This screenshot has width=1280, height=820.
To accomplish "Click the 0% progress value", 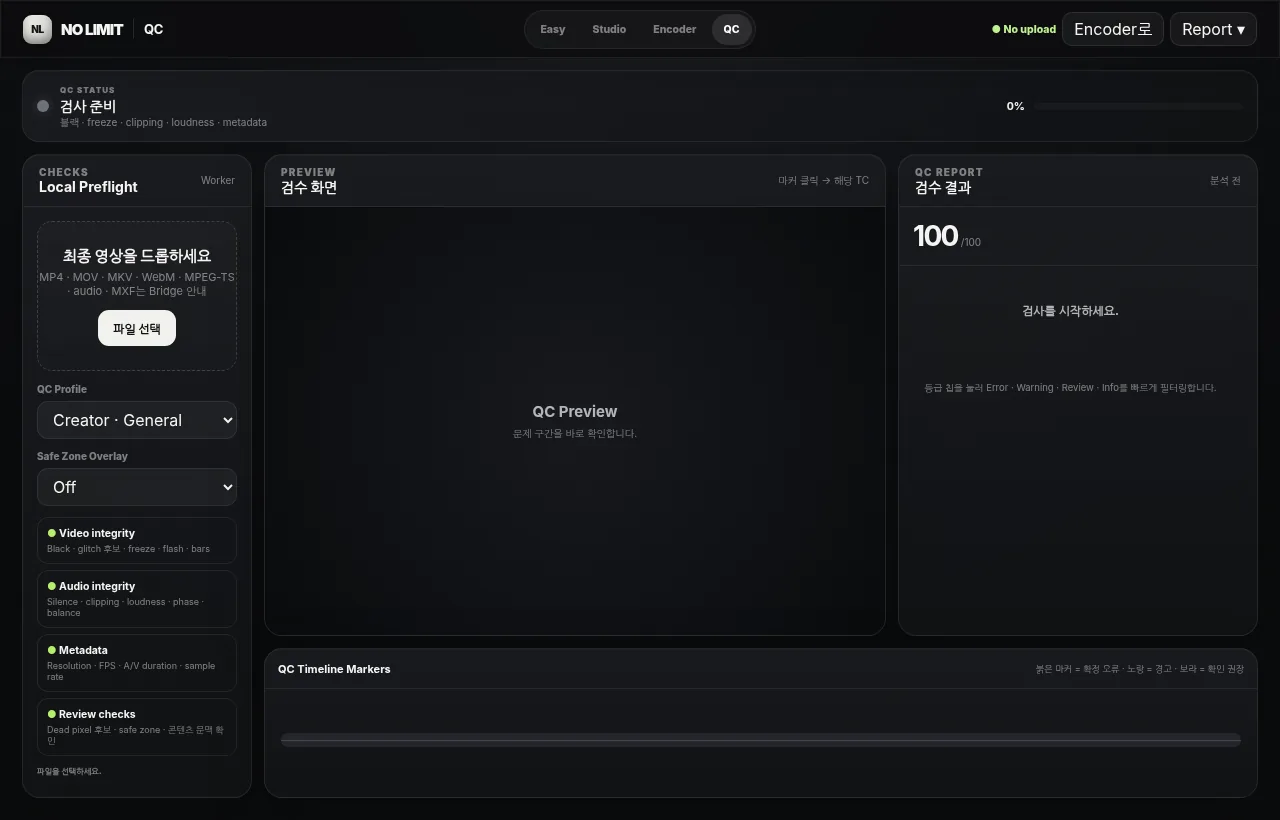I will tap(1015, 106).
